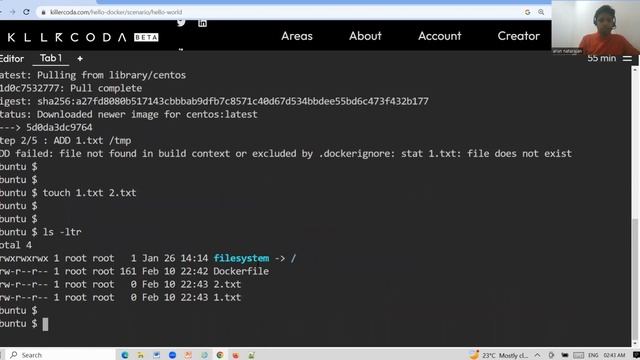The height and width of the screenshot is (360, 640).
Task: Click the 02:43 AM clock
Action: point(614,355)
